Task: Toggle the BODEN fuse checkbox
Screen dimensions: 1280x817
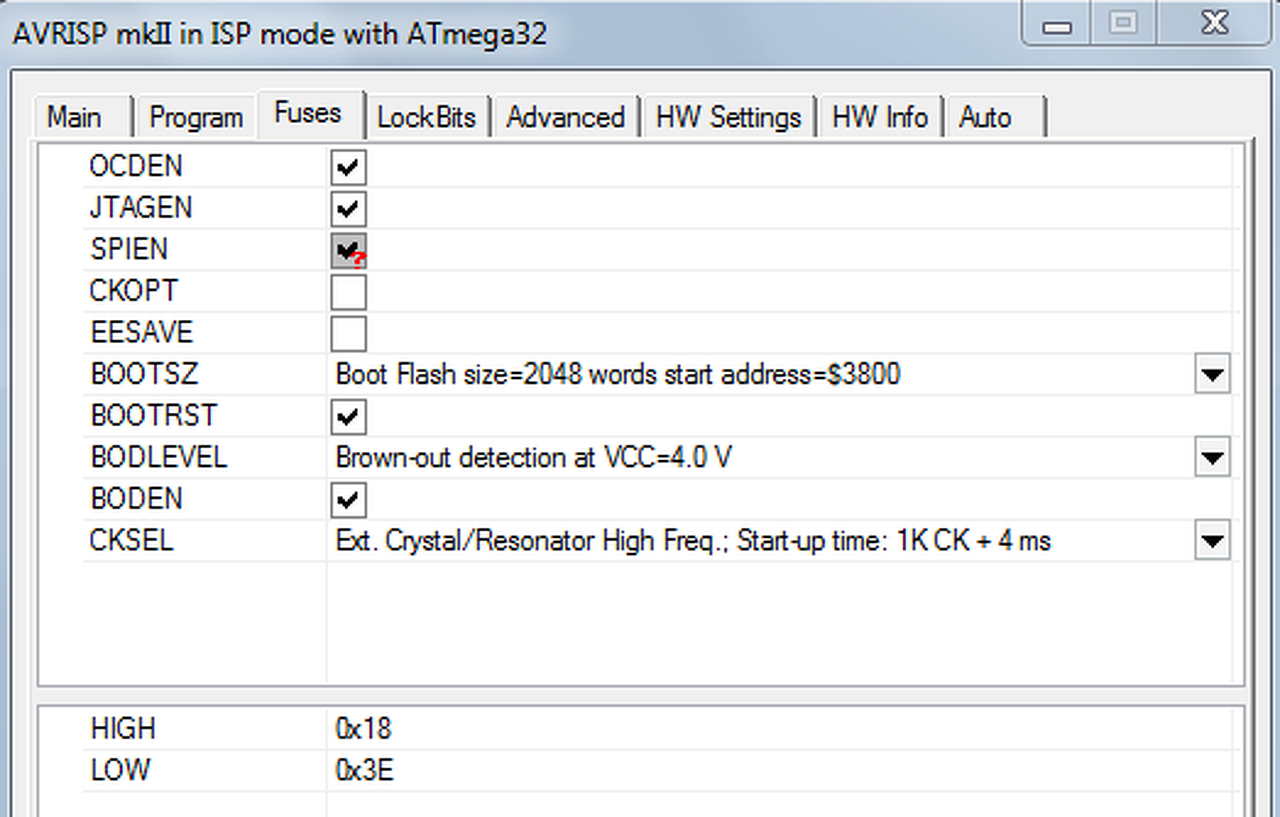Action: pyautogui.click(x=349, y=500)
